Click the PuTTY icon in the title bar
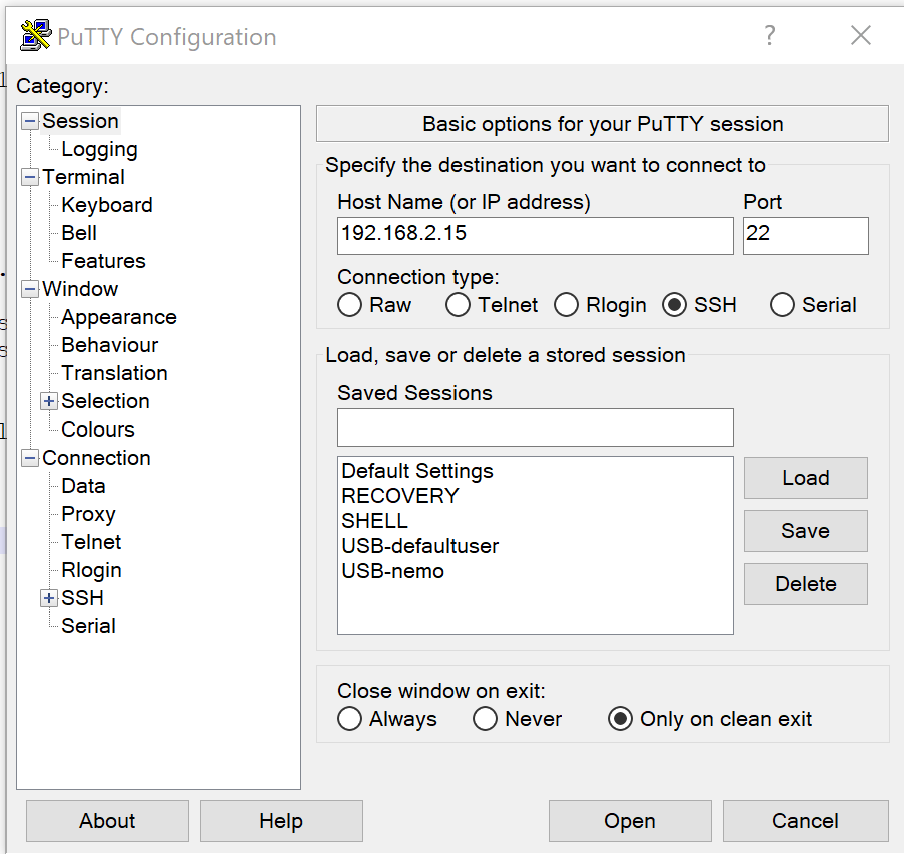Screen dimensions: 904x854 coord(35,35)
